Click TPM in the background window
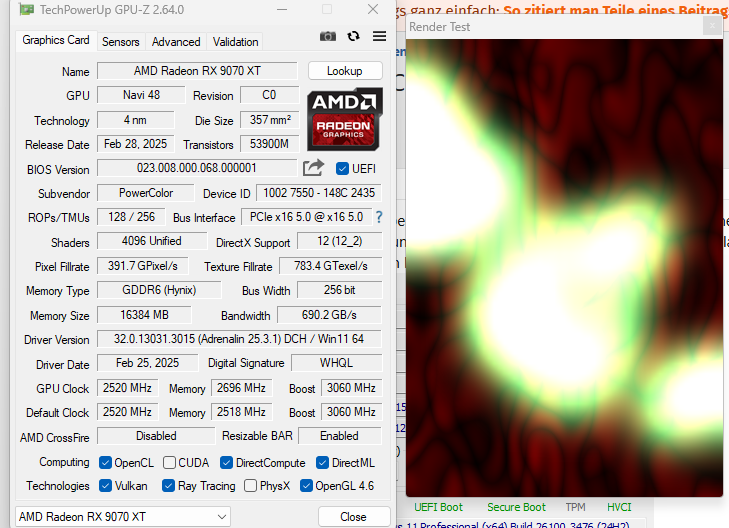Screen dimensions: 729x528 coord(575,507)
